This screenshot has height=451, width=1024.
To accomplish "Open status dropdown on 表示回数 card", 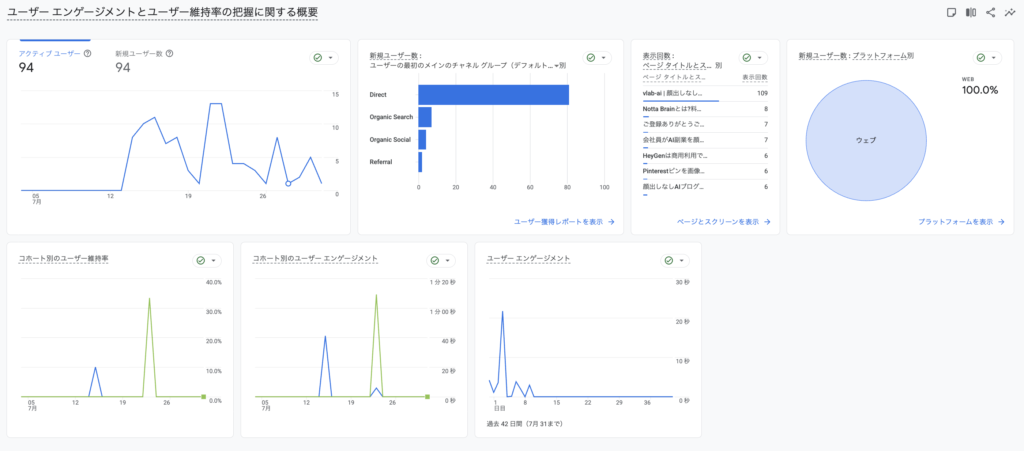I will 753,58.
